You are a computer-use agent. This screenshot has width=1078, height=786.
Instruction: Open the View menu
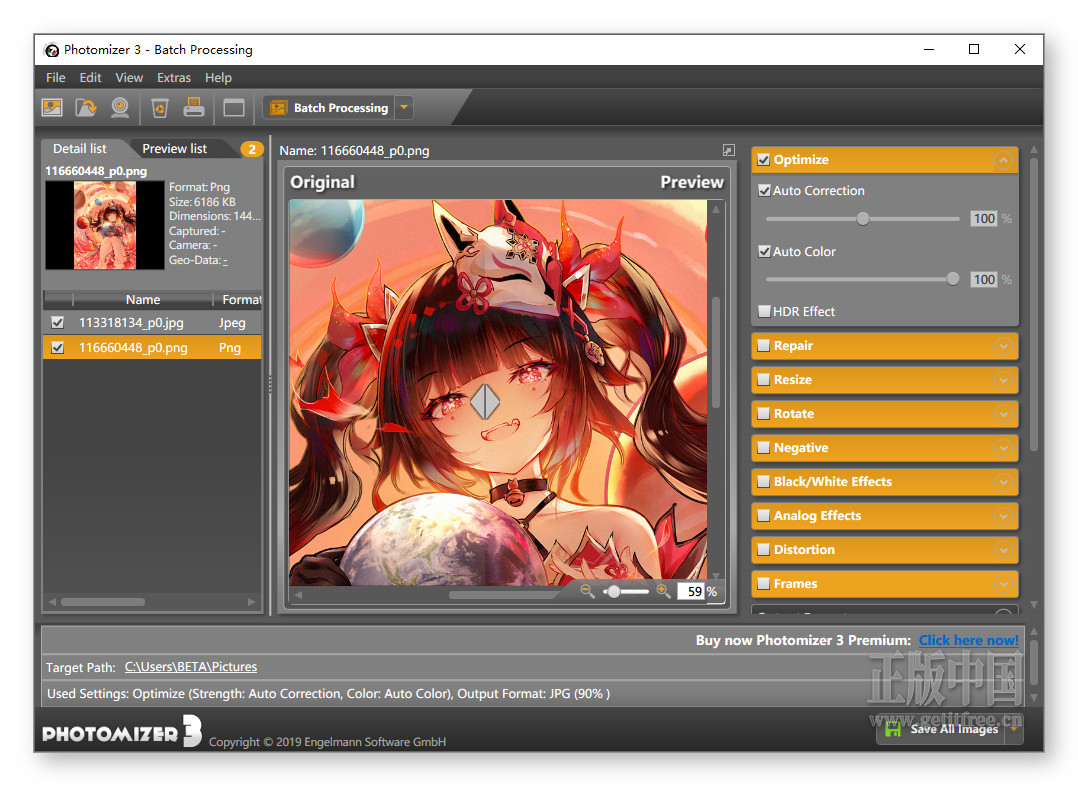click(129, 78)
